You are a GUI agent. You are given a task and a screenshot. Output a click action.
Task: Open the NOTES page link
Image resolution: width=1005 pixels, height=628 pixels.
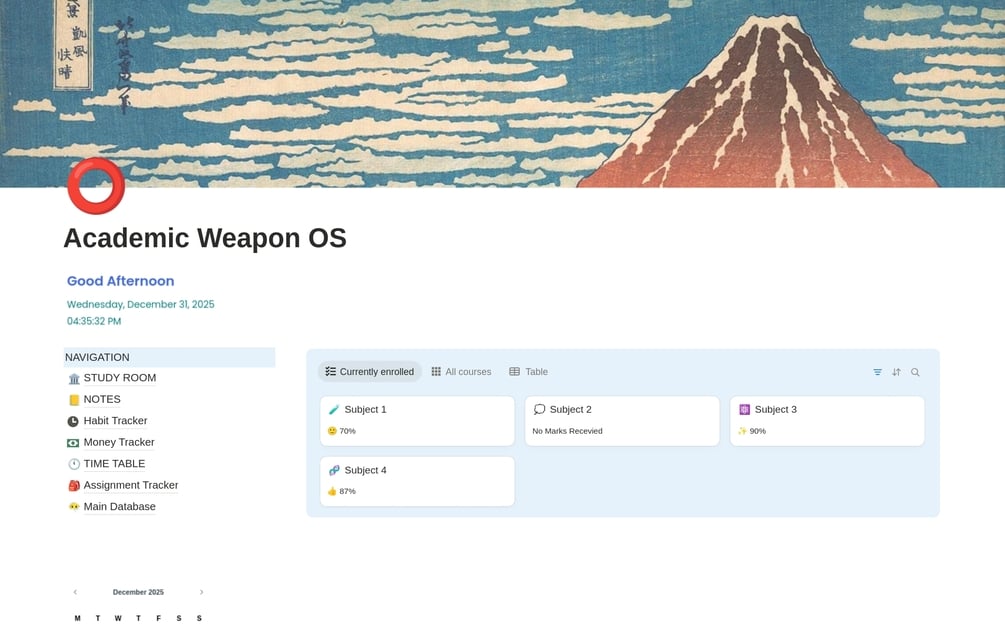click(102, 399)
